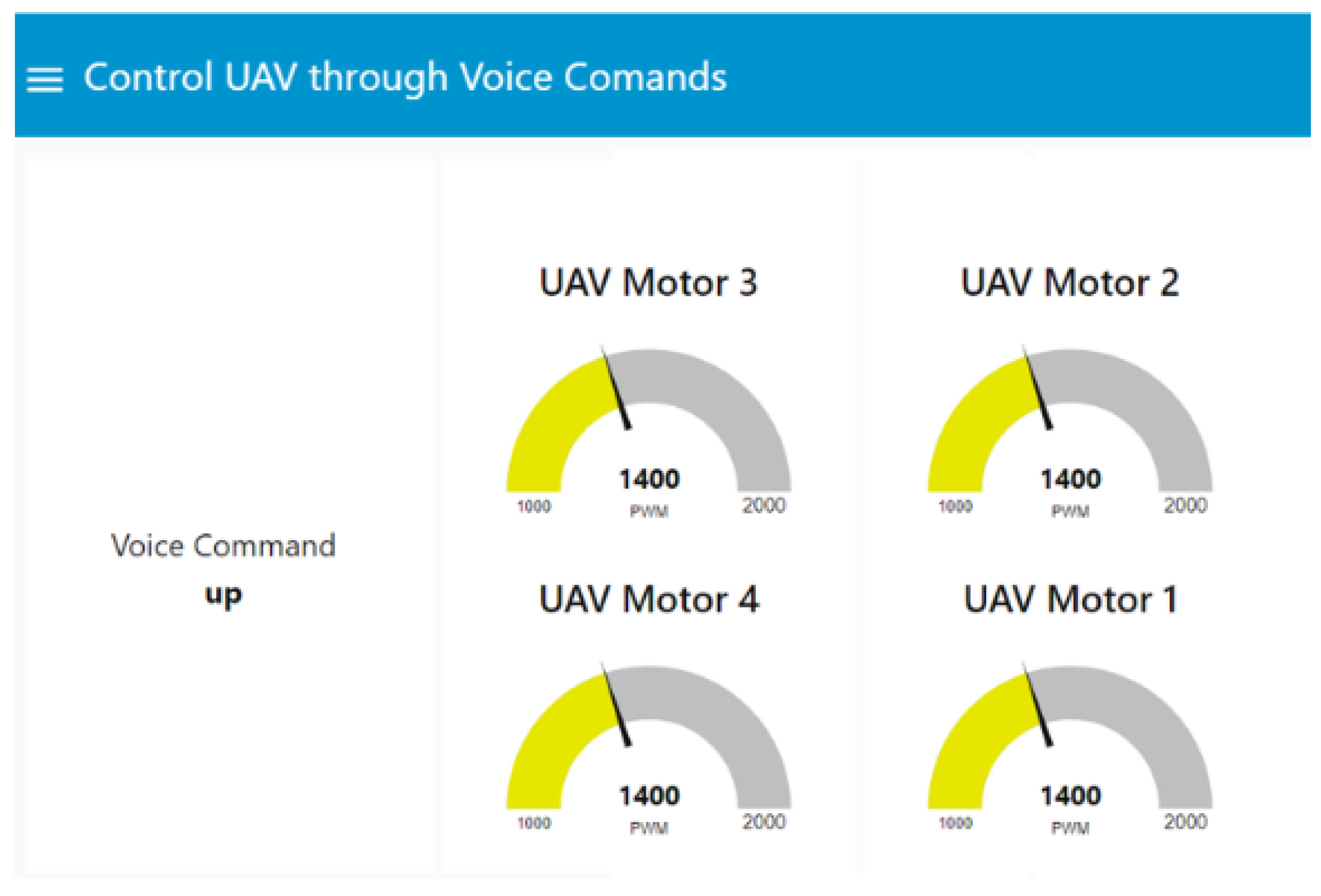Screen dimensions: 1321x896
Task: Click the 1400 reading on Motor 2
Action: [x=1070, y=479]
